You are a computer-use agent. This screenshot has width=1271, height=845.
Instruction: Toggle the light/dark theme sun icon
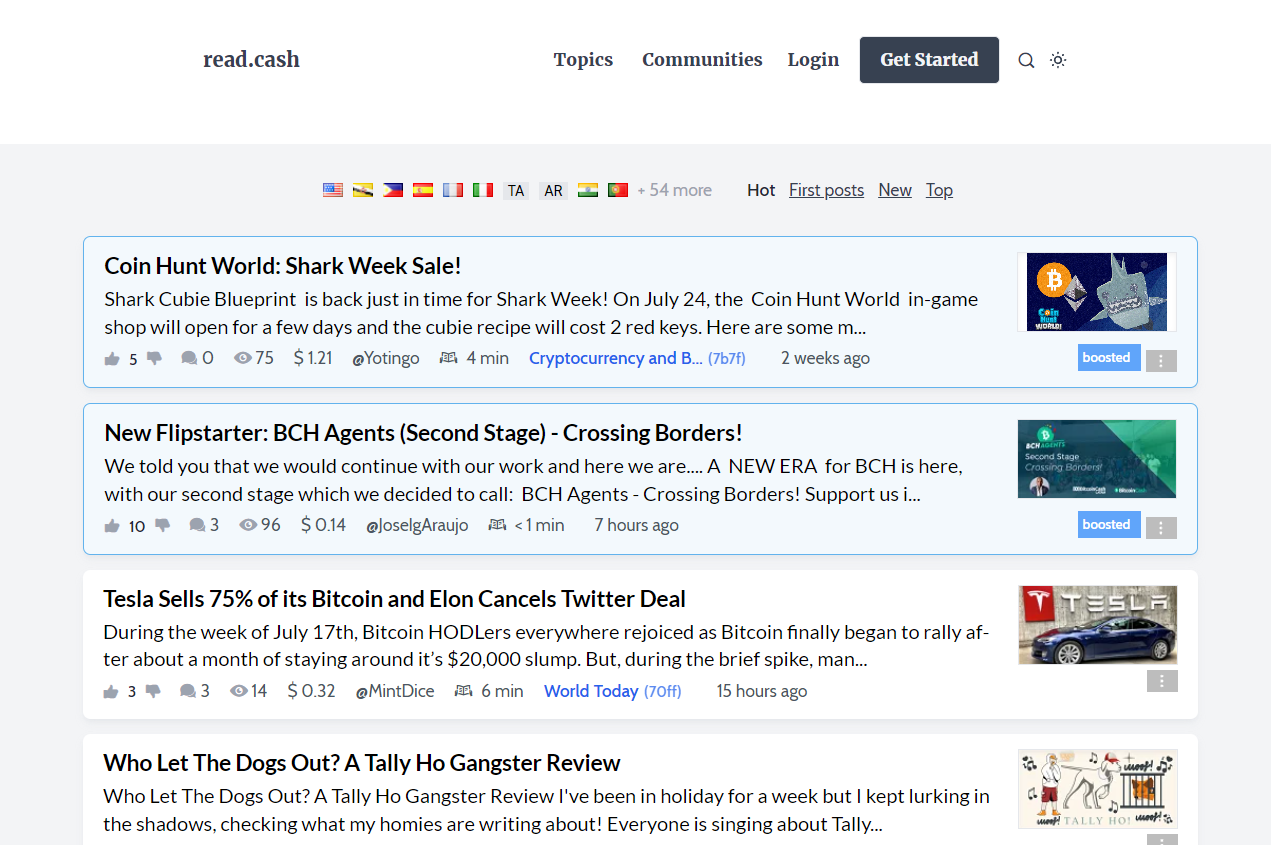[1058, 60]
